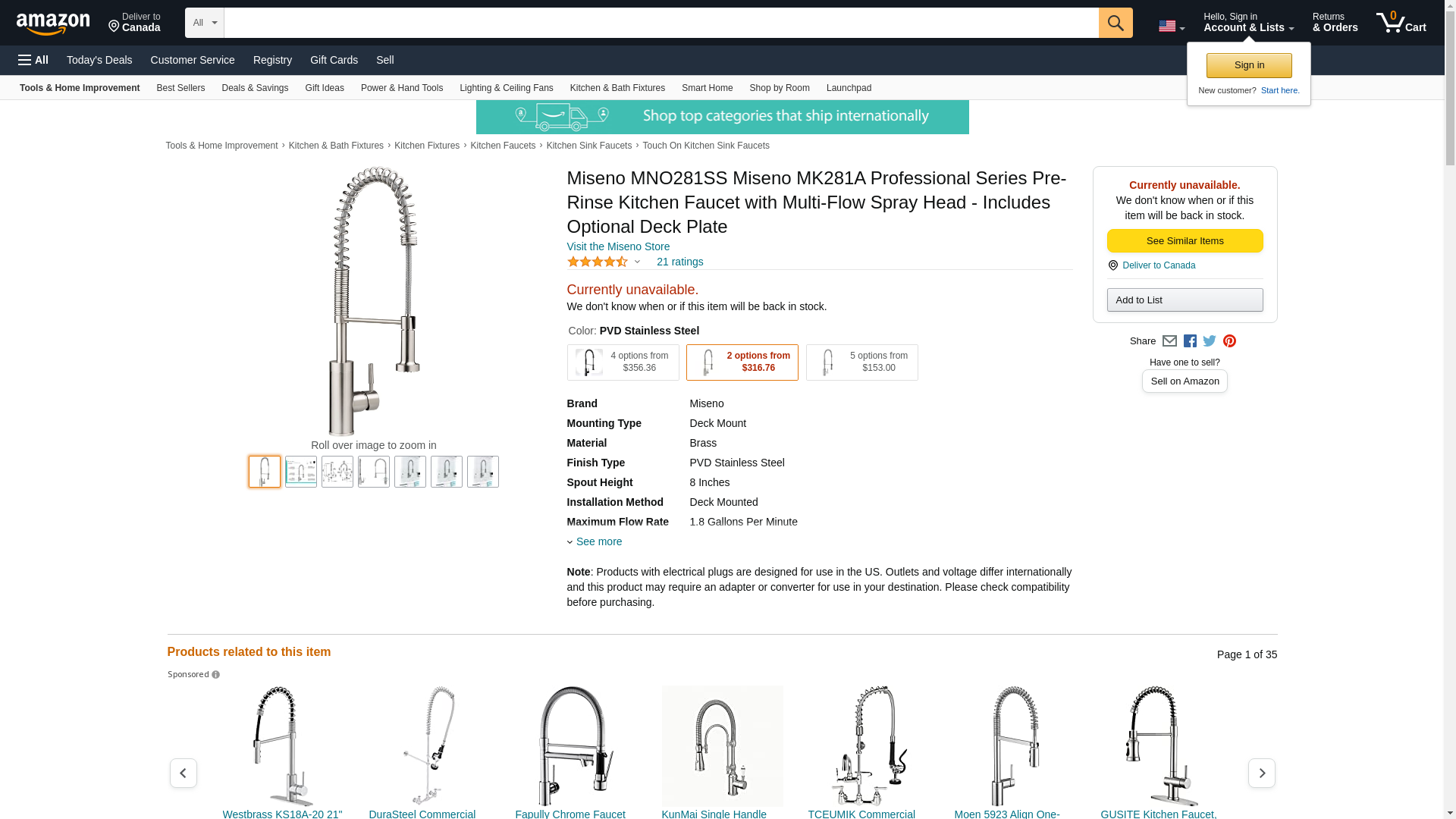
Task: Click the See Similar Items button
Action: click(1185, 241)
